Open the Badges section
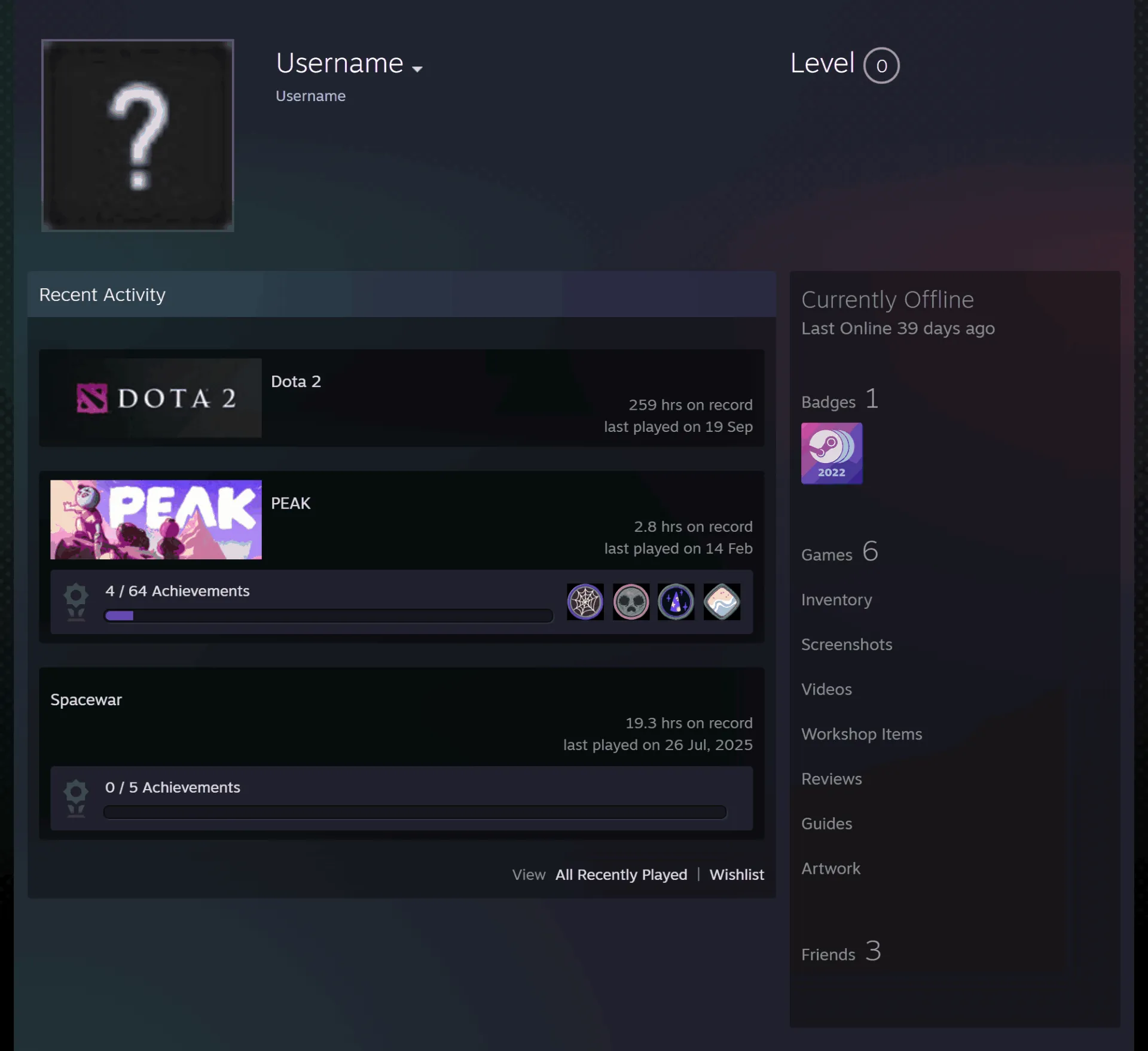 840,400
